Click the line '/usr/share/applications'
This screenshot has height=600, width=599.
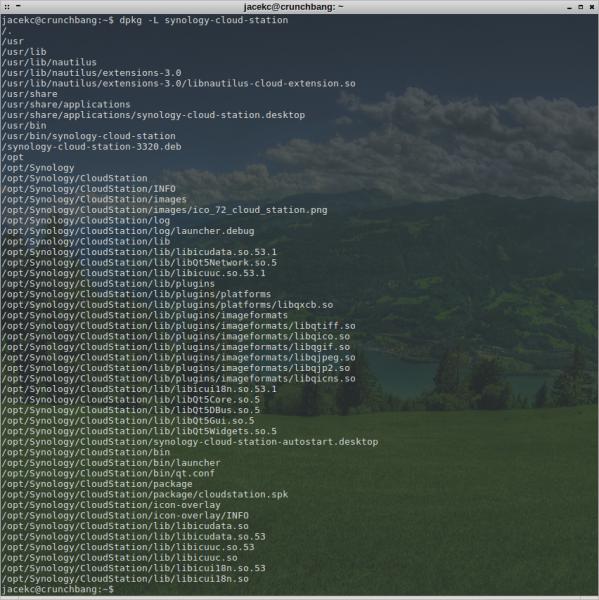click(x=66, y=104)
